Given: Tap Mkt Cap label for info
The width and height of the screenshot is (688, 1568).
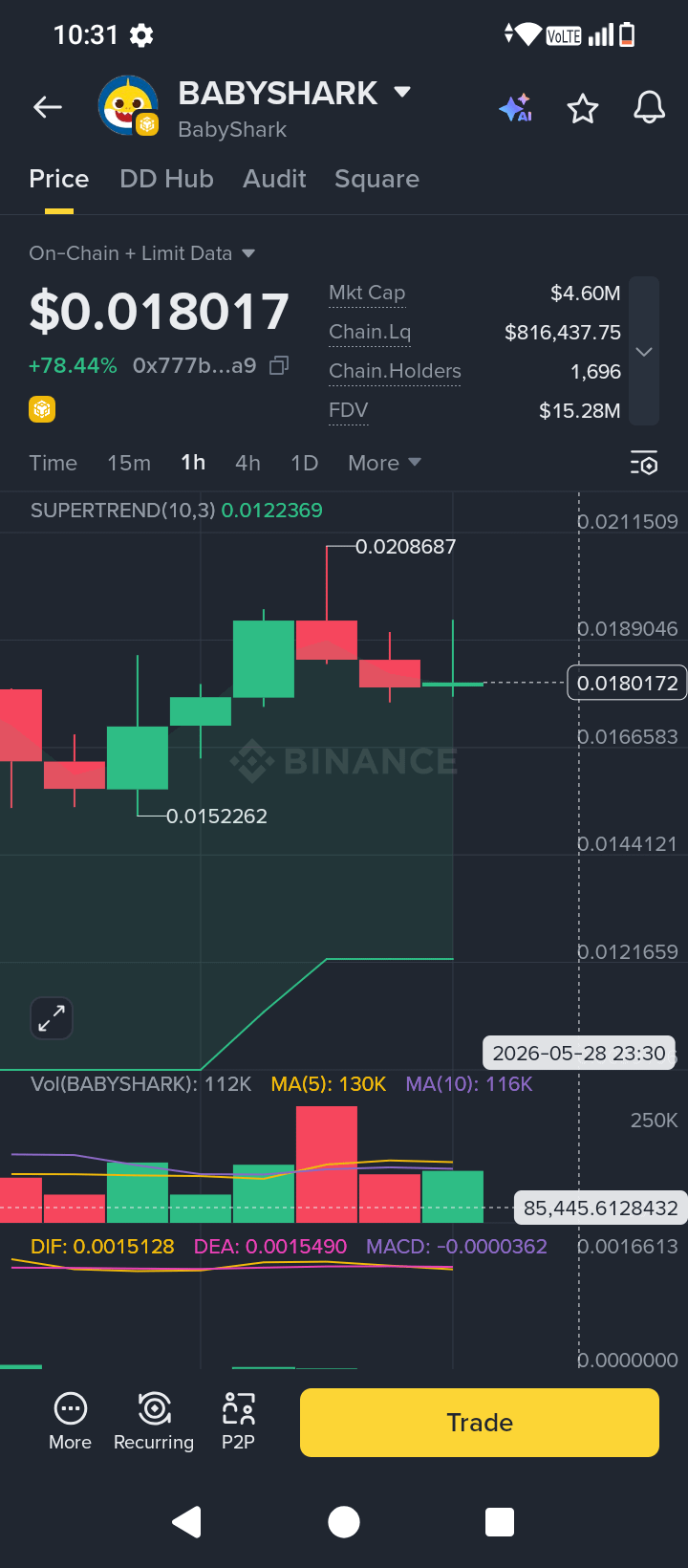Looking at the screenshot, I should pyautogui.click(x=367, y=293).
